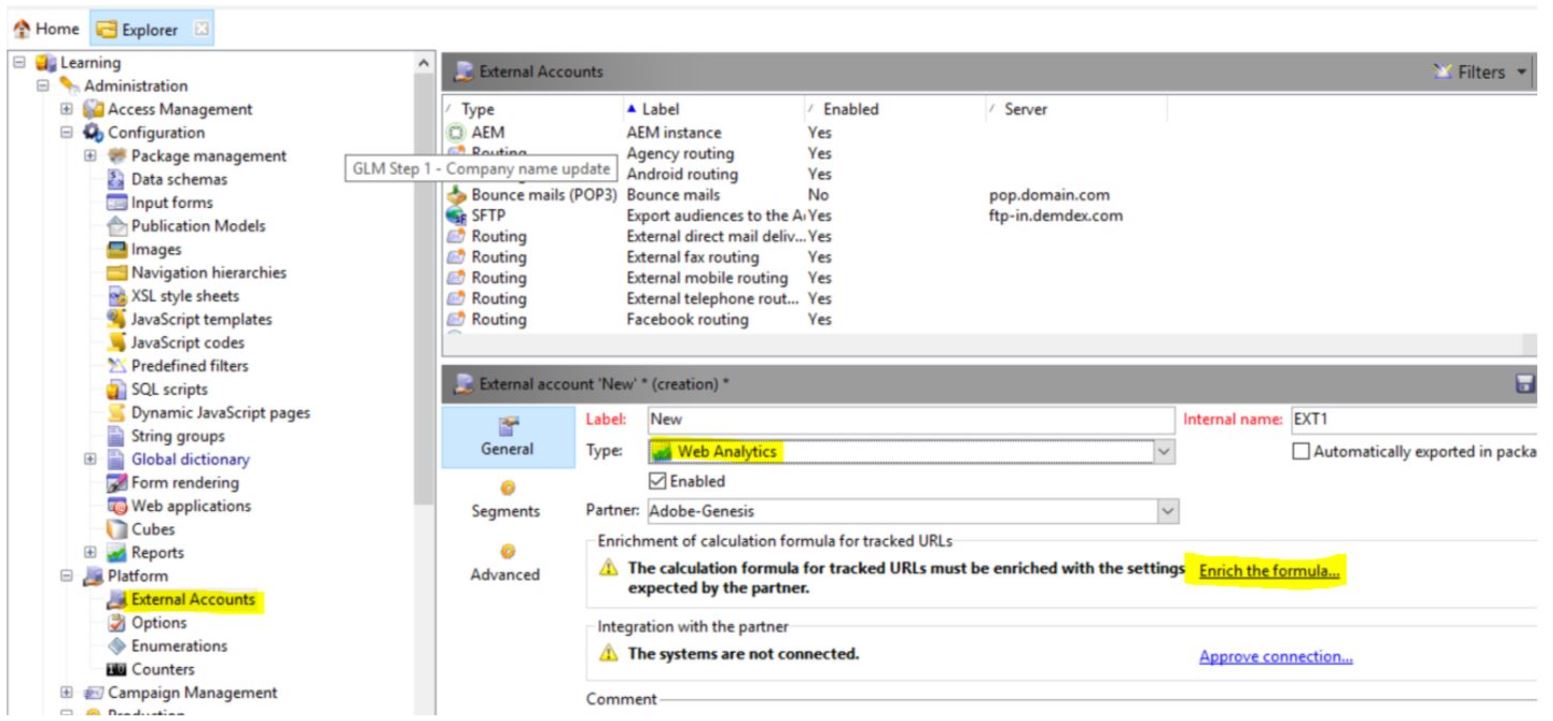This screenshot has height=721, width=1553.
Task: Click the Cubes icon in Configuration
Action: [x=116, y=529]
